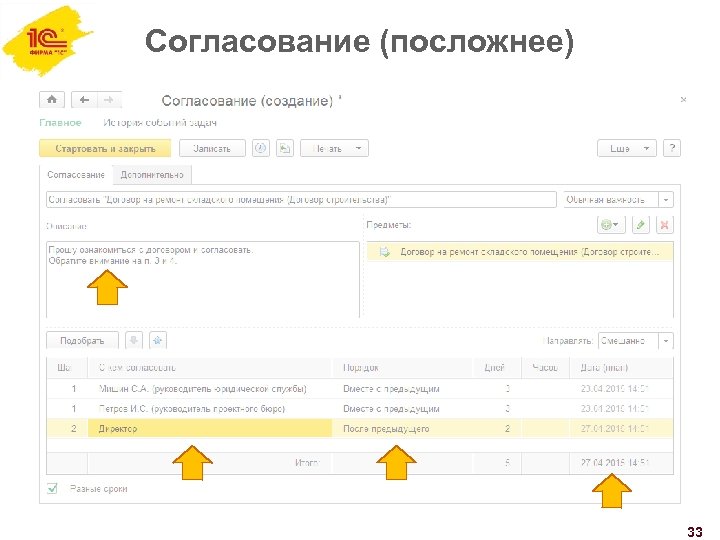Open the Направлять Смешанно dropdown arrow

pyautogui.click(x=666, y=341)
